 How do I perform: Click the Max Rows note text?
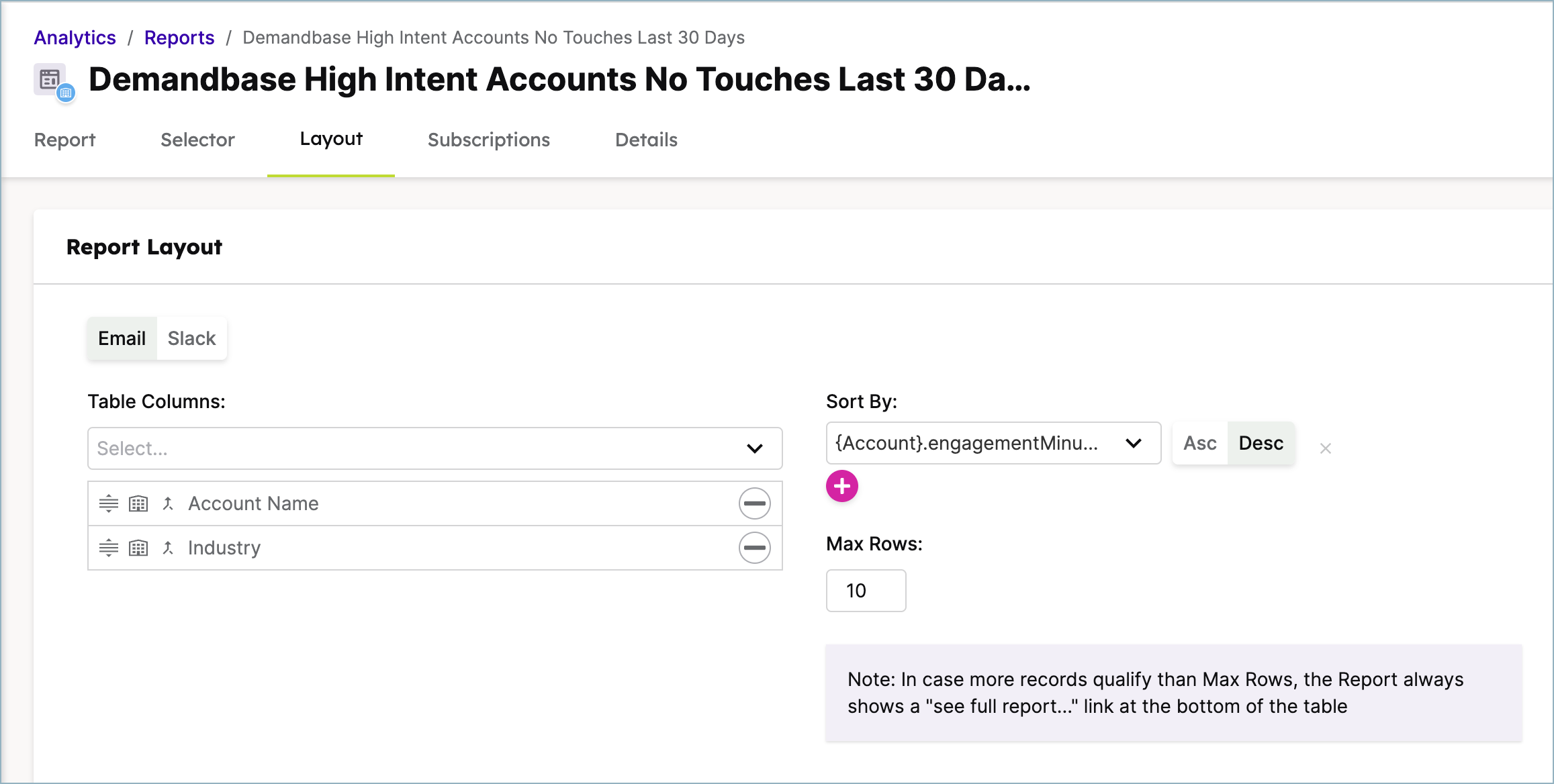click(x=1155, y=693)
